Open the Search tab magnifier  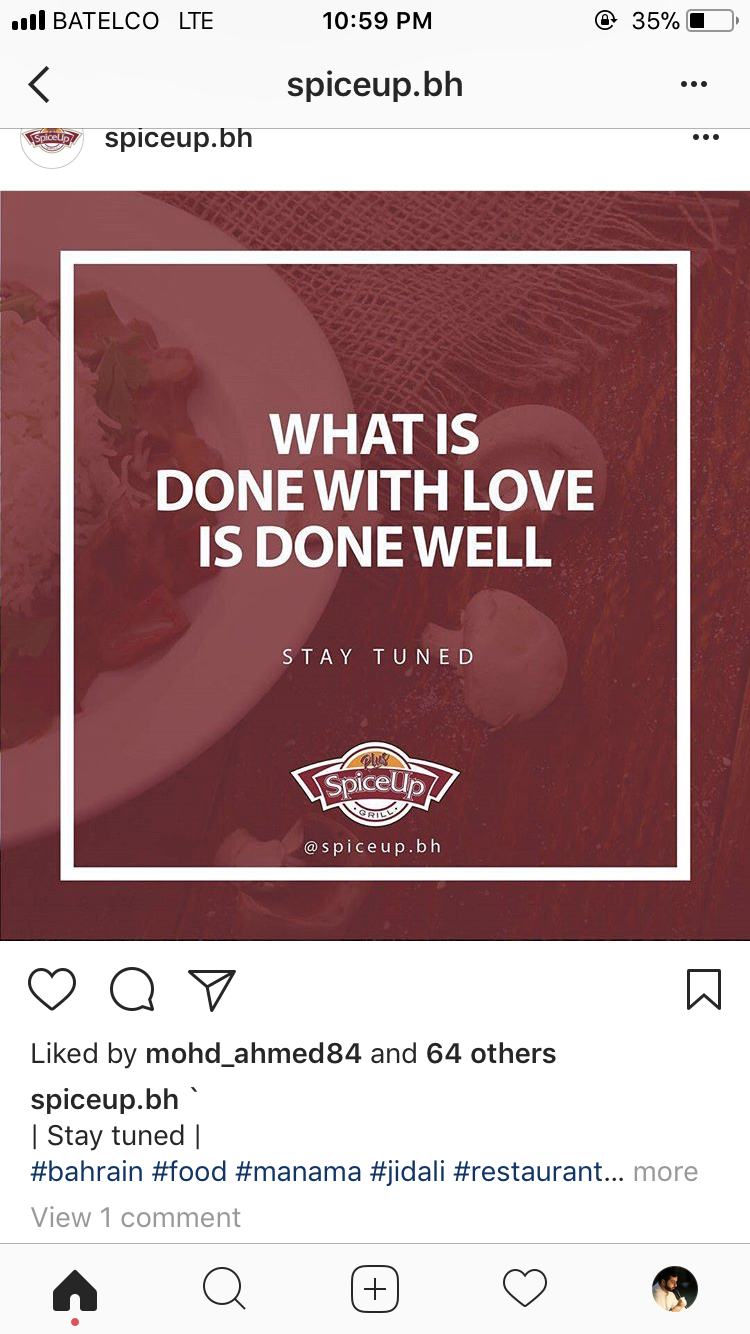(224, 1289)
